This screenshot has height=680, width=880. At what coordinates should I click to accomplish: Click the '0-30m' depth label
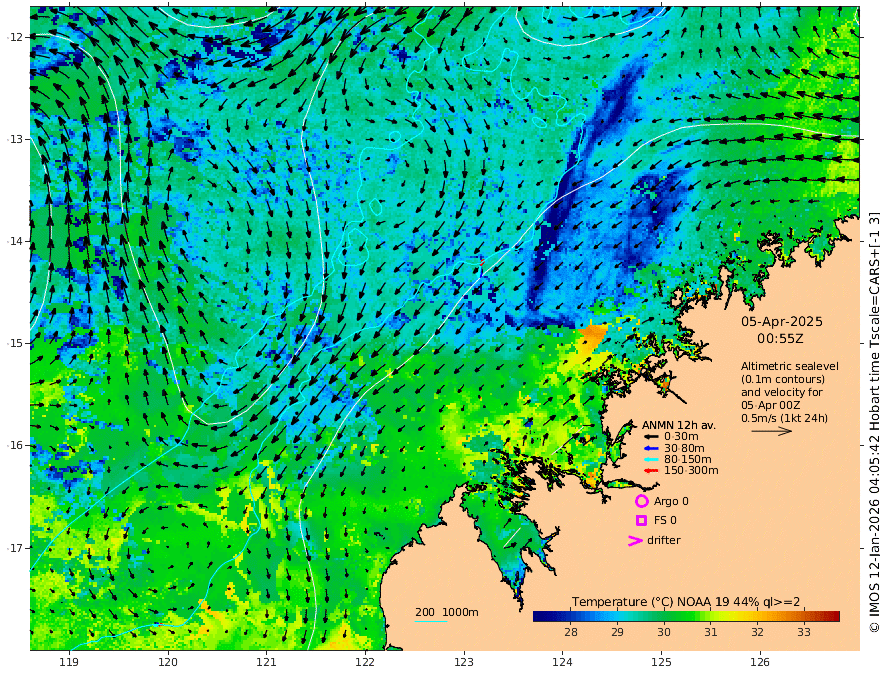pos(681,437)
